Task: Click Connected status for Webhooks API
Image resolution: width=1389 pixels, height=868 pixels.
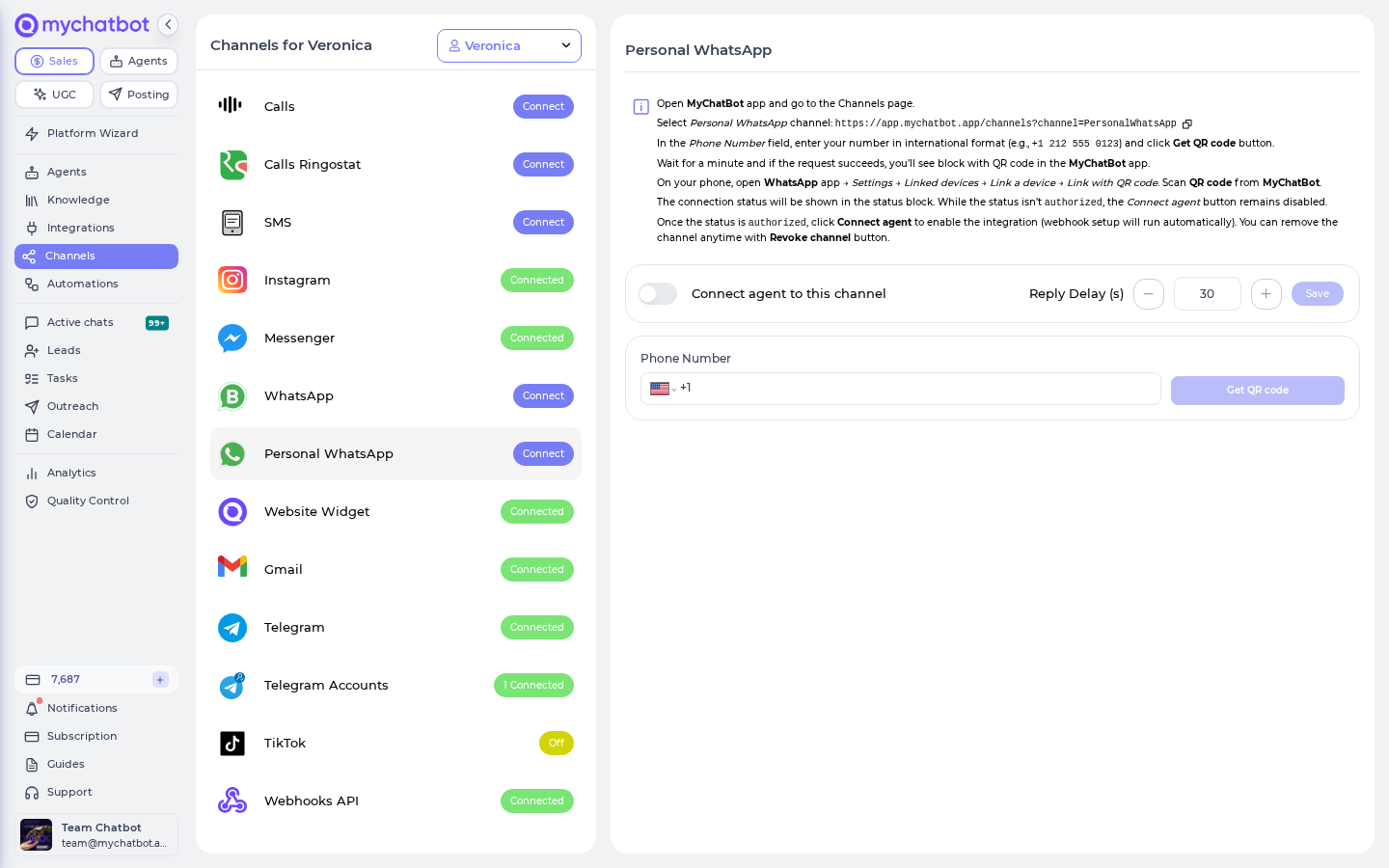Action: click(537, 801)
